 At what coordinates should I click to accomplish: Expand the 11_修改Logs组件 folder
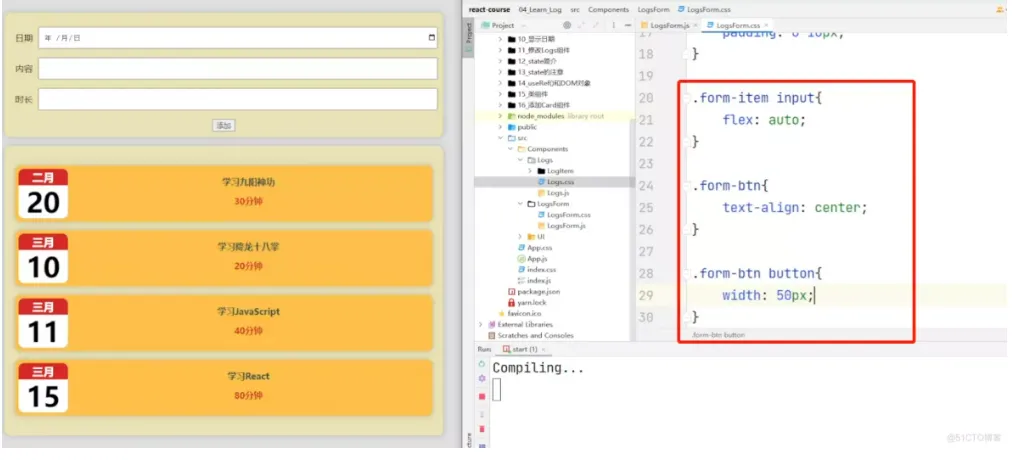pyautogui.click(x=500, y=50)
